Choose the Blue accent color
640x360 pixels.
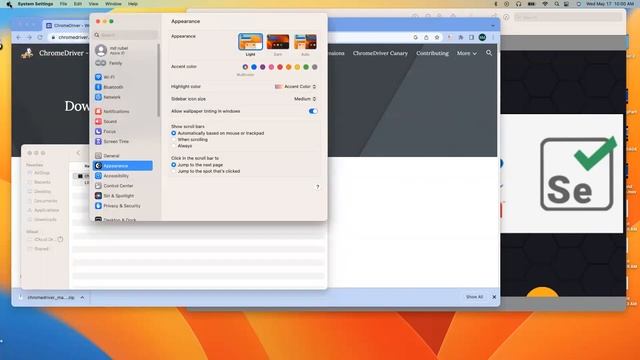[254, 67]
